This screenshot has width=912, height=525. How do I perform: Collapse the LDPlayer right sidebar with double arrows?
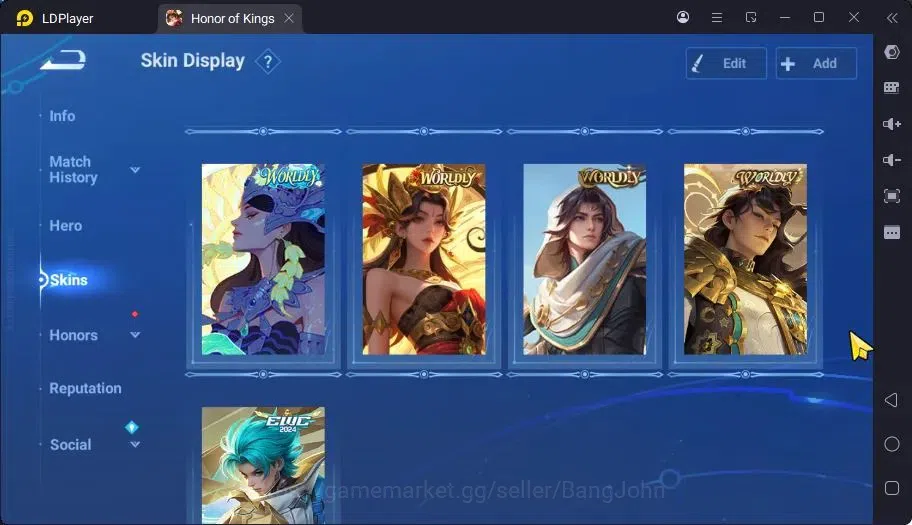coord(892,18)
